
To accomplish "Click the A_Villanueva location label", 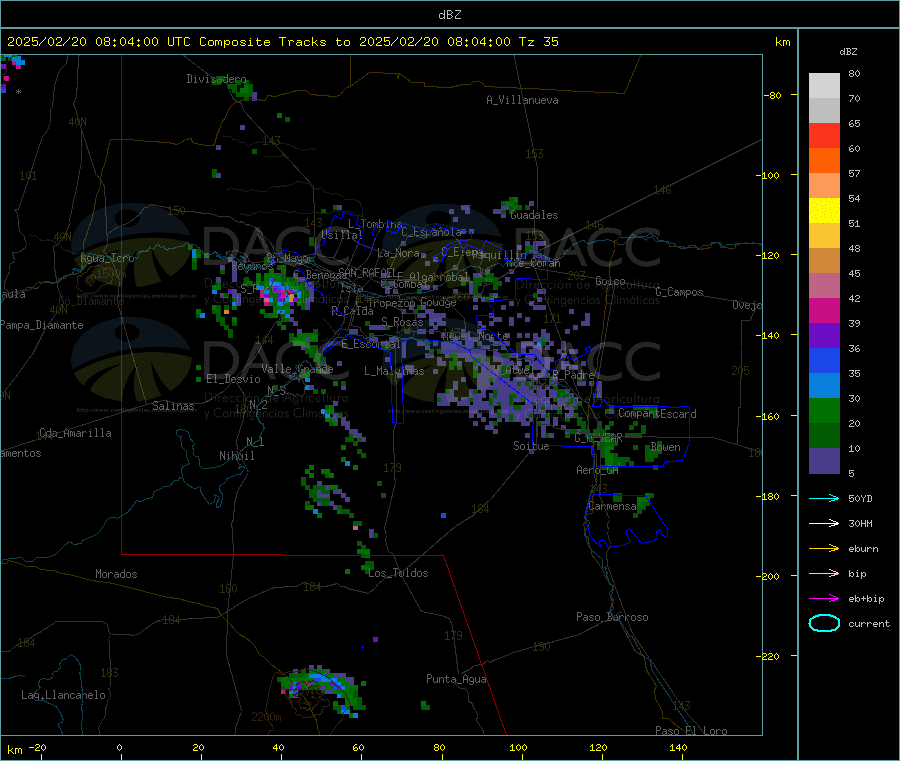I will click(x=522, y=100).
